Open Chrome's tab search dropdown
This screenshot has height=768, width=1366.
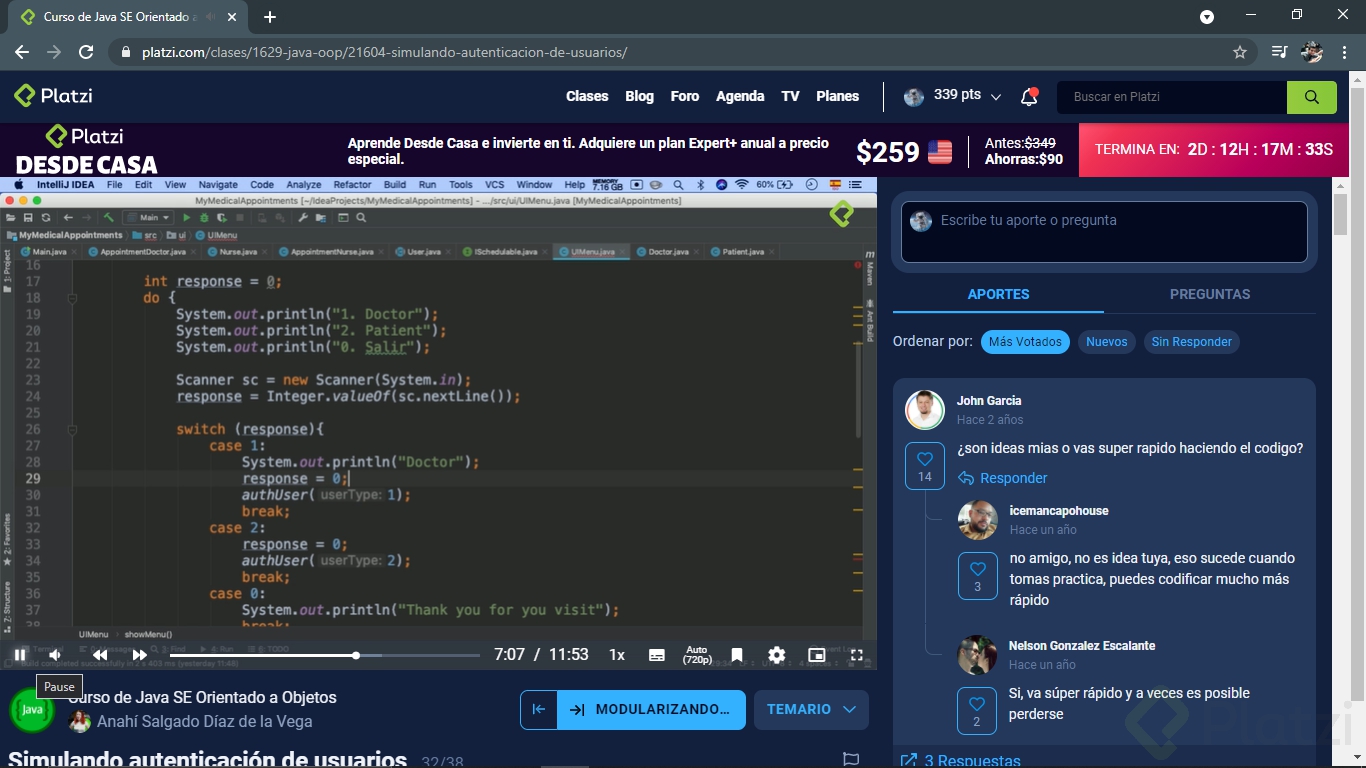pyautogui.click(x=1207, y=17)
